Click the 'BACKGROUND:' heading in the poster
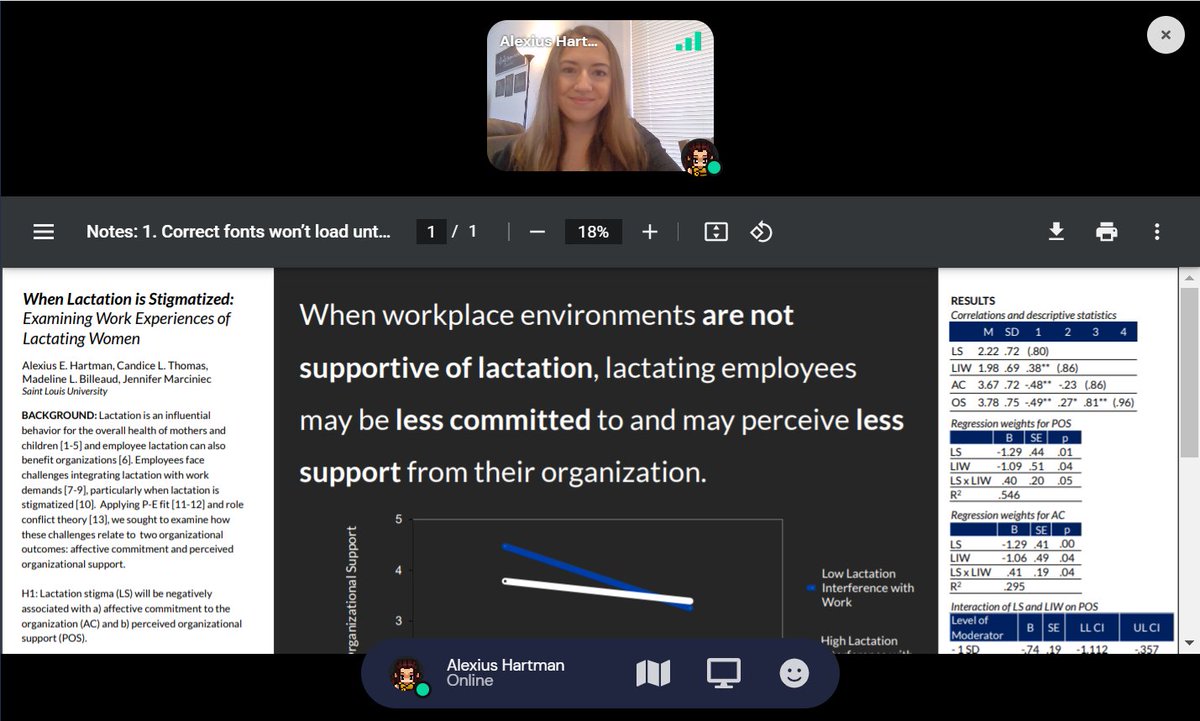The height and width of the screenshot is (721, 1200). [x=60, y=415]
